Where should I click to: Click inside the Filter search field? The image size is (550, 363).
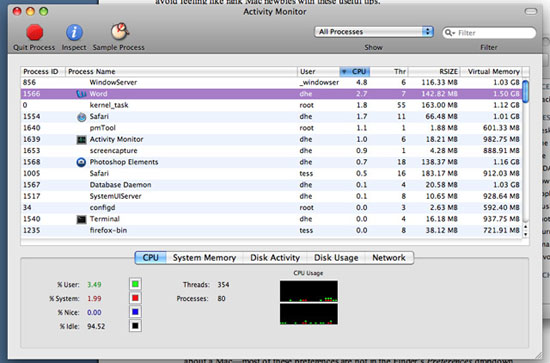point(489,33)
